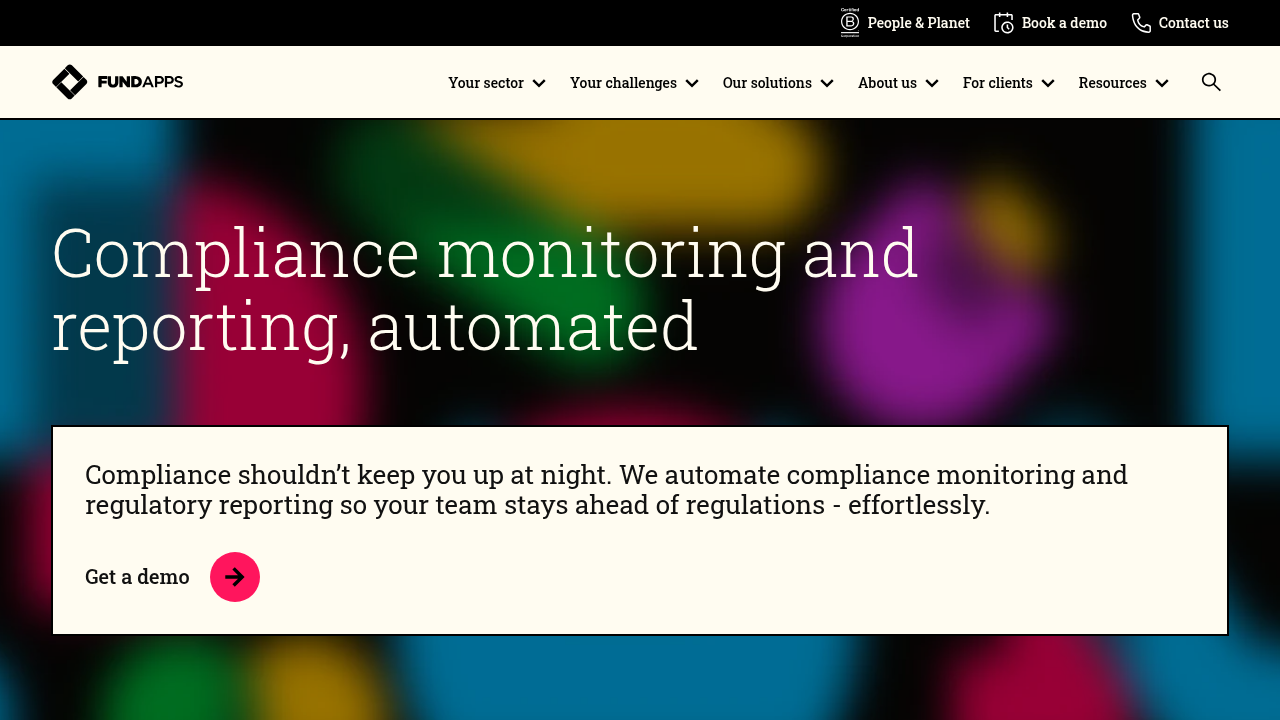This screenshot has width=1280, height=720.
Task: Open the Contact us link
Action: [1193, 22]
